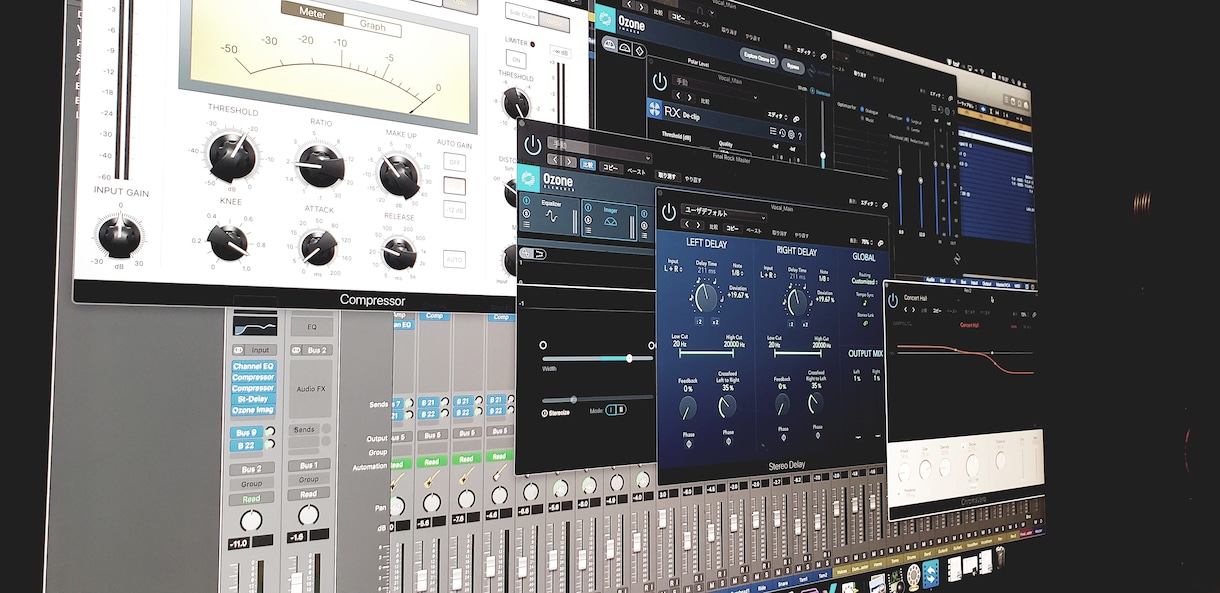Click the Read automation button on first strip
Viewport: 1220px width, 593px height.
tap(252, 499)
